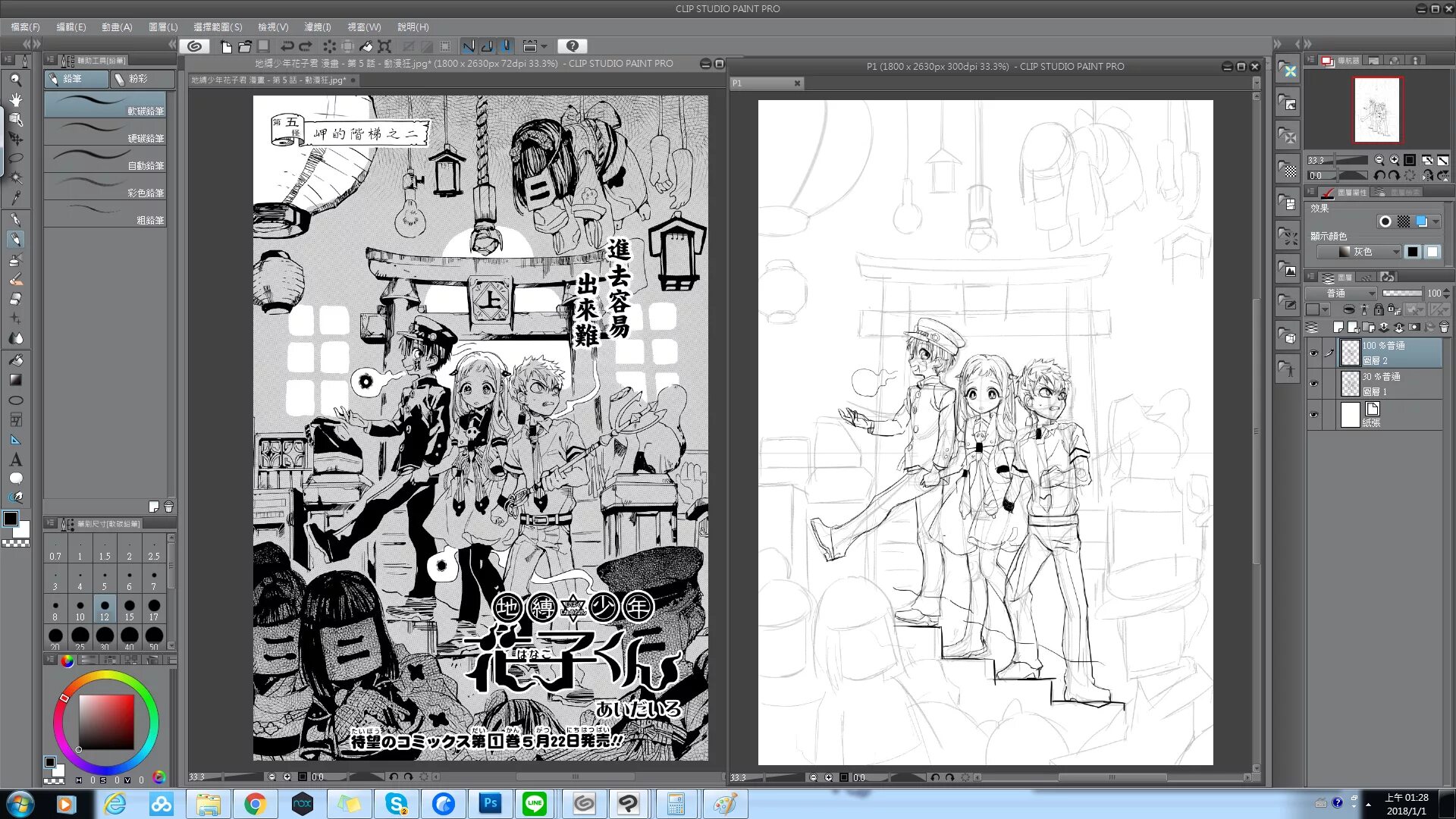Open Navigator palette menu expander
Image resolution: width=1456 pixels, height=819 pixels.
pyautogui.click(x=1310, y=60)
